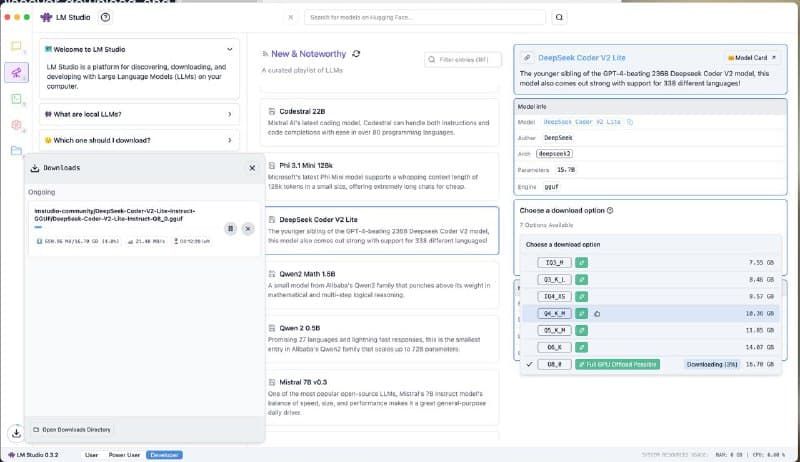Open My Models folder sidebar icon
800x462 pixels.
click(16, 150)
